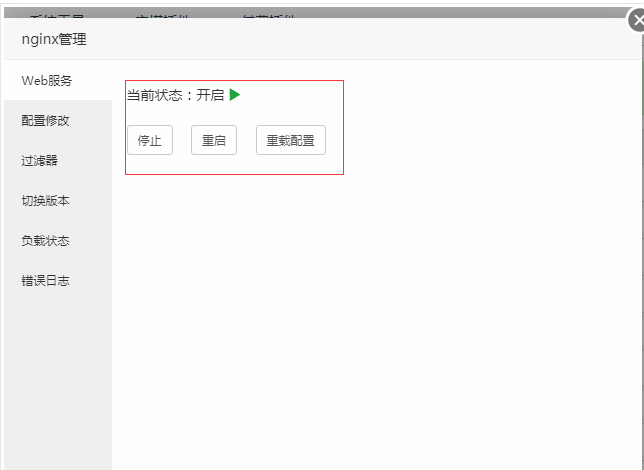Stop nginx with the 停止 button
Screen dimensions: 644x470
coord(150,140)
